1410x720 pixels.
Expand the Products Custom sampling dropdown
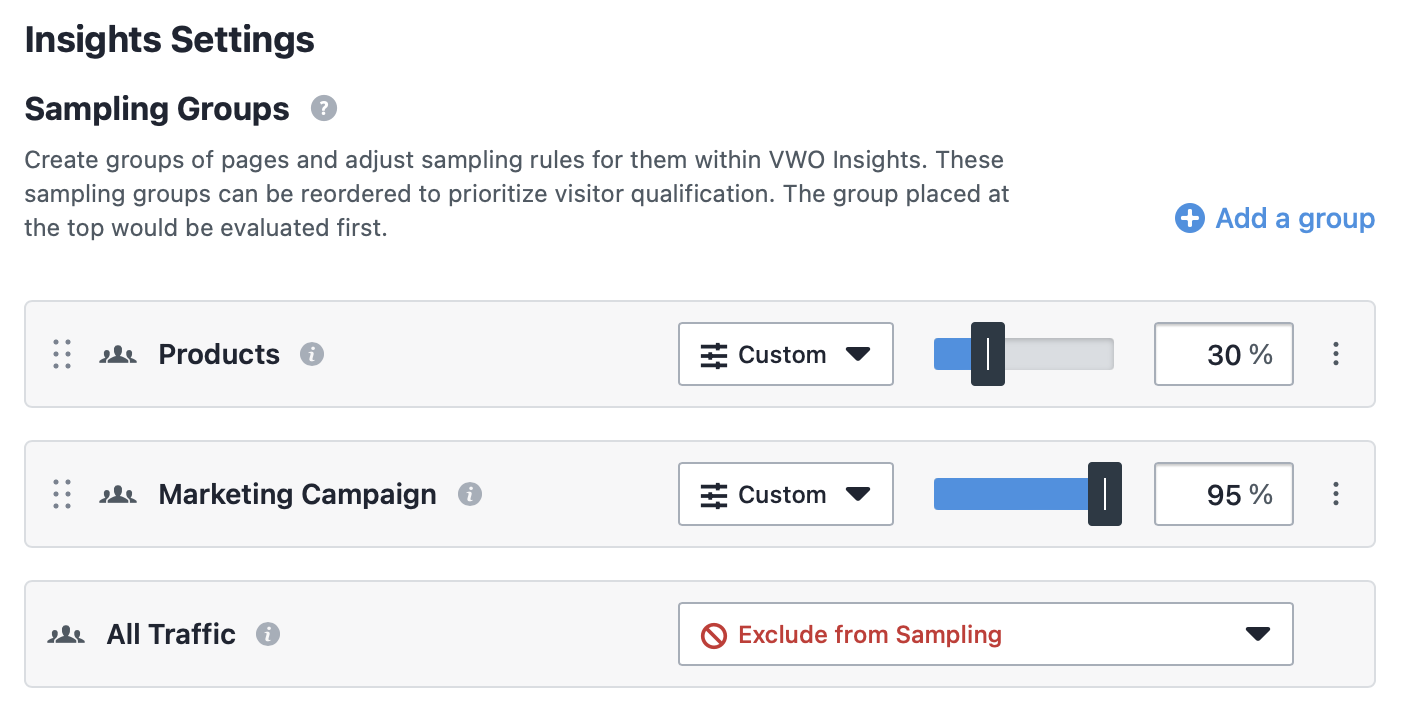(x=785, y=354)
